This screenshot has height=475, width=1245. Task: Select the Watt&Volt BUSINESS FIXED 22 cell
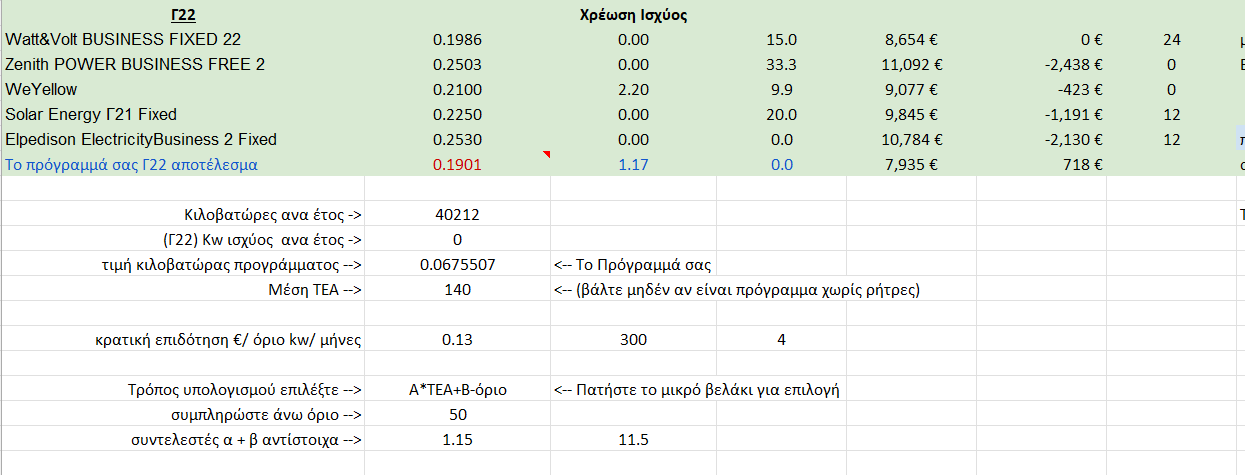pyautogui.click(x=182, y=40)
